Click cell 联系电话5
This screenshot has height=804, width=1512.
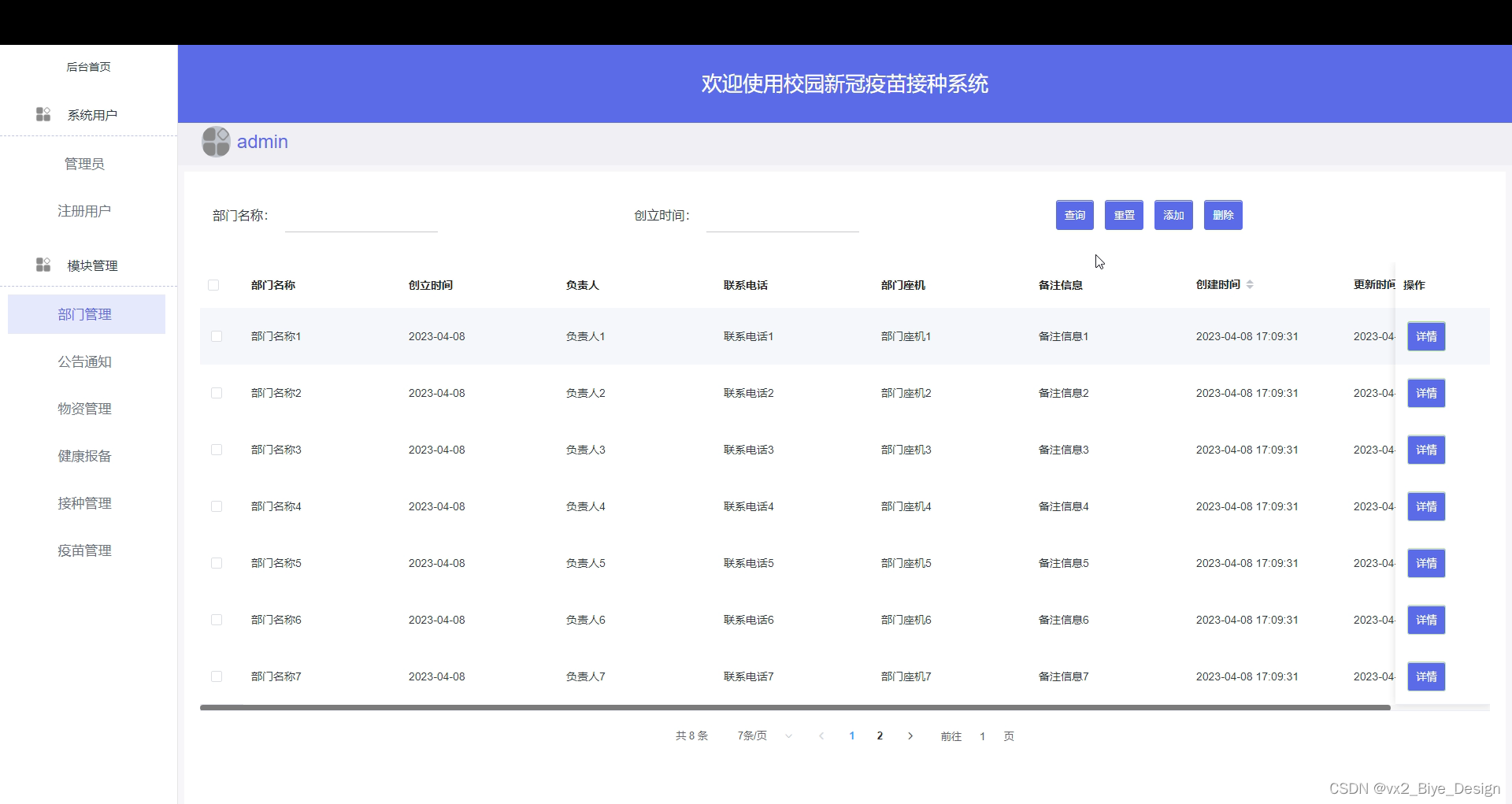click(x=749, y=563)
